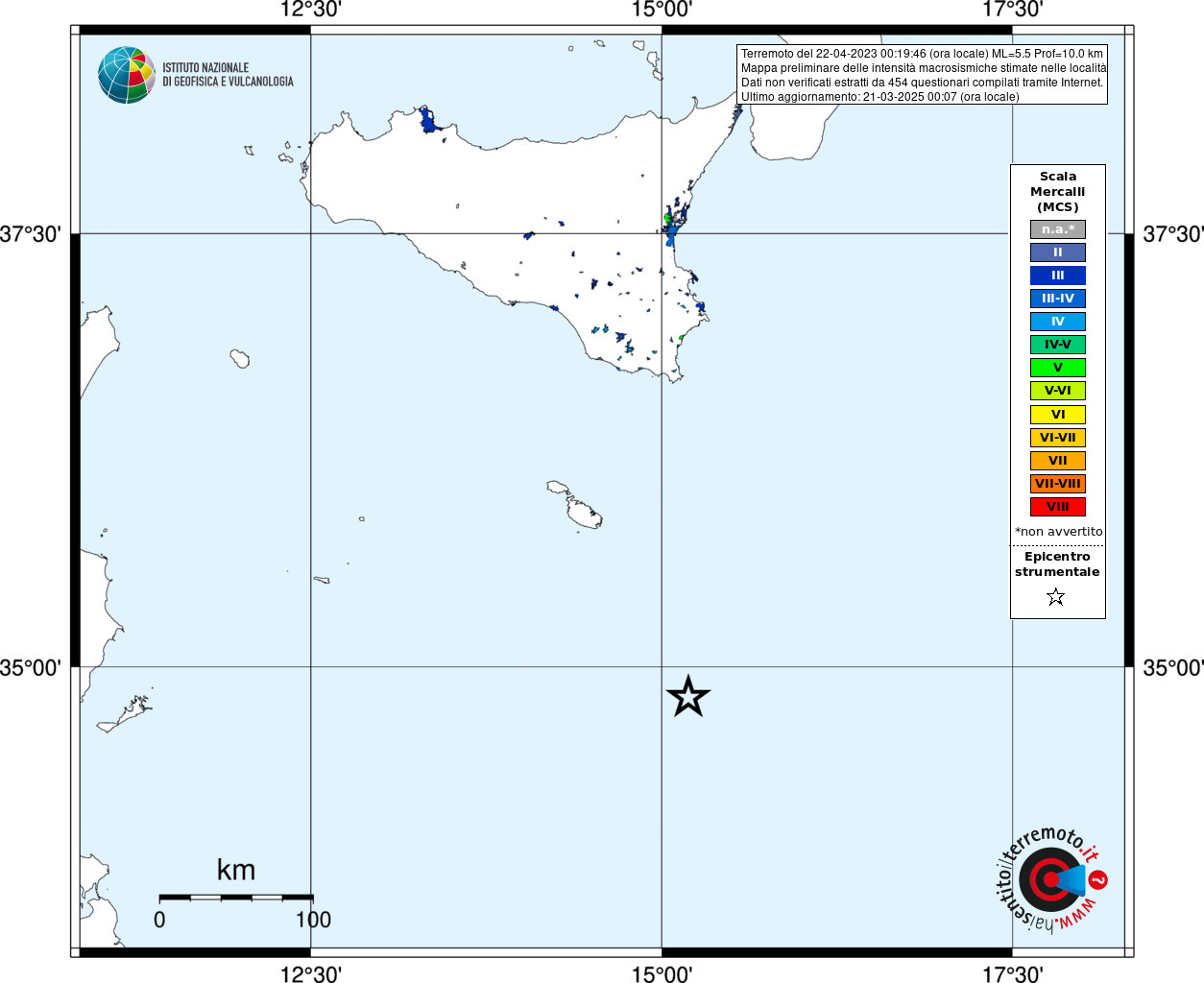Select the yellow VI legend swatch

tap(1057, 415)
